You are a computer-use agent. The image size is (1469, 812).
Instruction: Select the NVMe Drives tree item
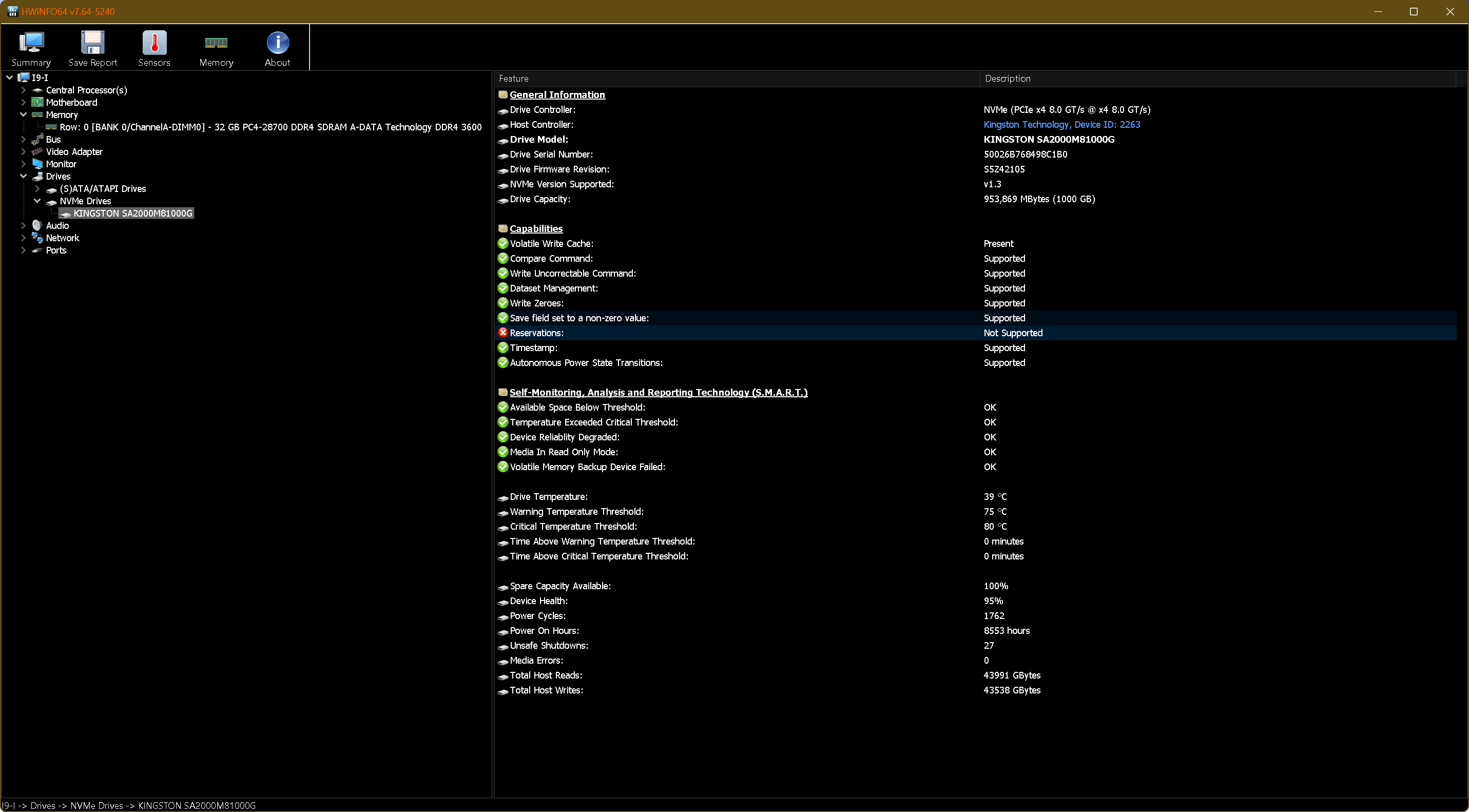pyautogui.click(x=86, y=201)
